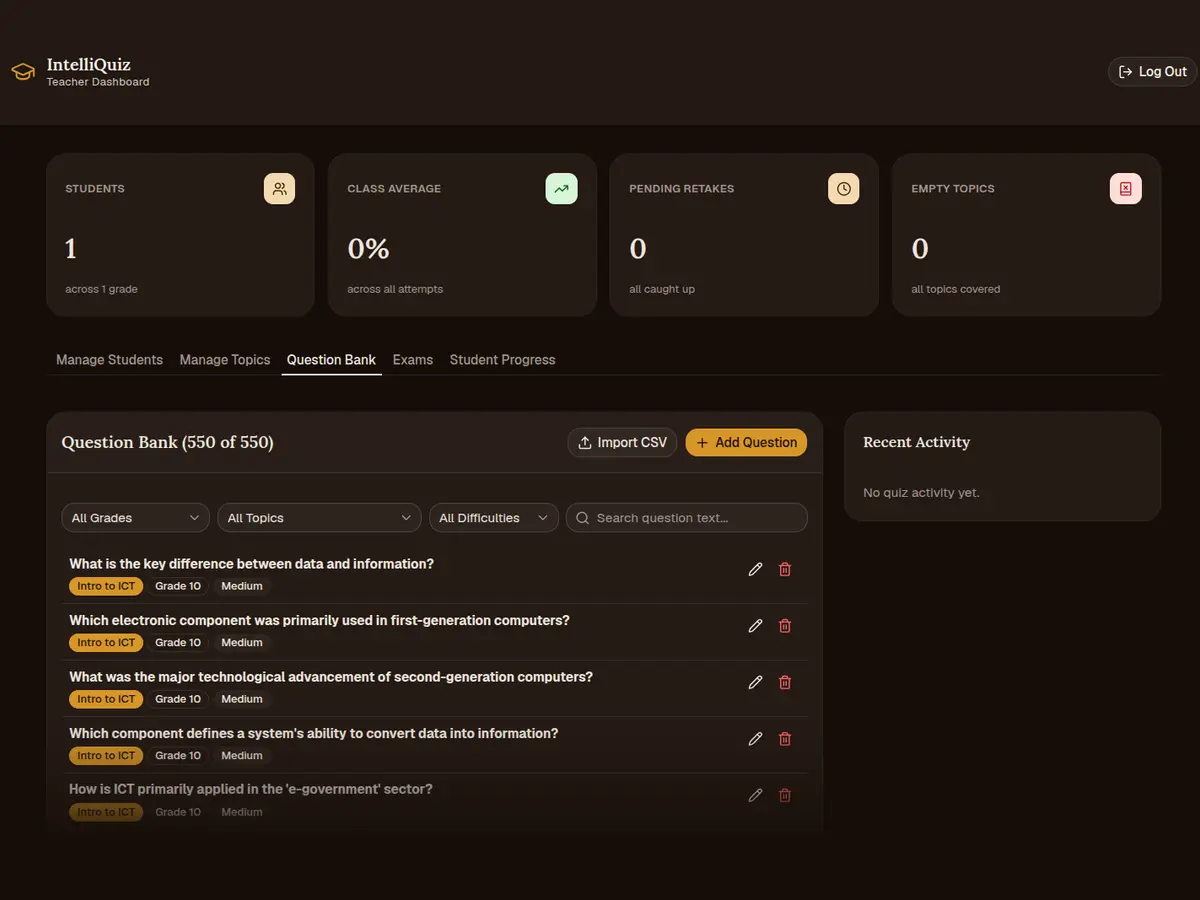Edit the 'data and information' question
This screenshot has width=1200, height=900.
755,569
